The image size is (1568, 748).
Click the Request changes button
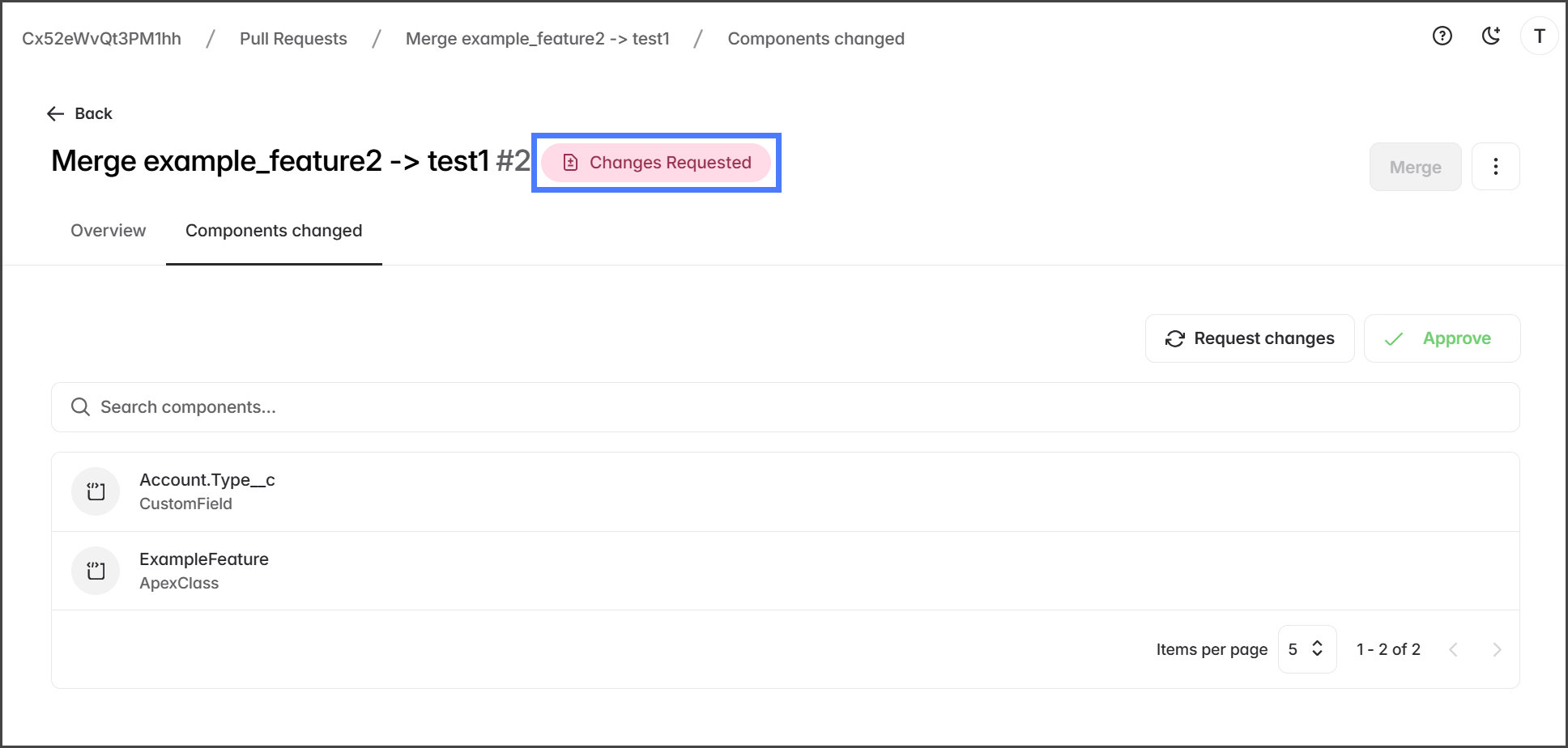(x=1249, y=338)
